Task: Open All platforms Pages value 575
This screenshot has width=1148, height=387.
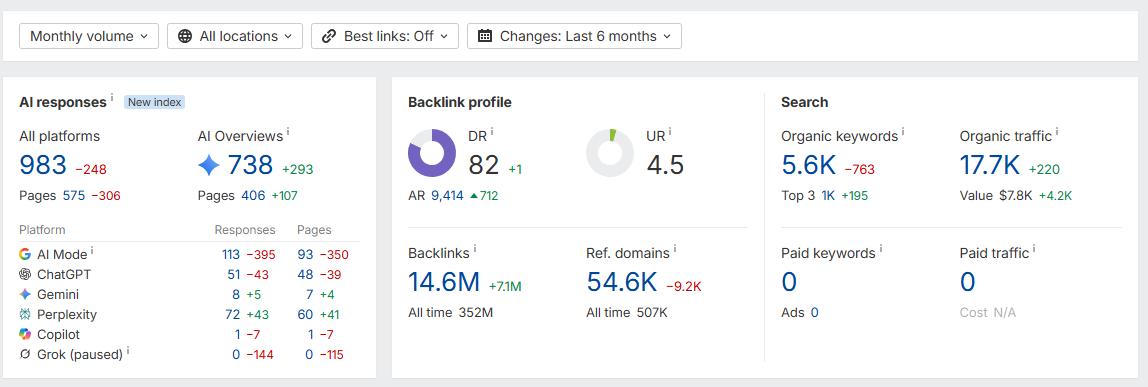Action: point(74,196)
